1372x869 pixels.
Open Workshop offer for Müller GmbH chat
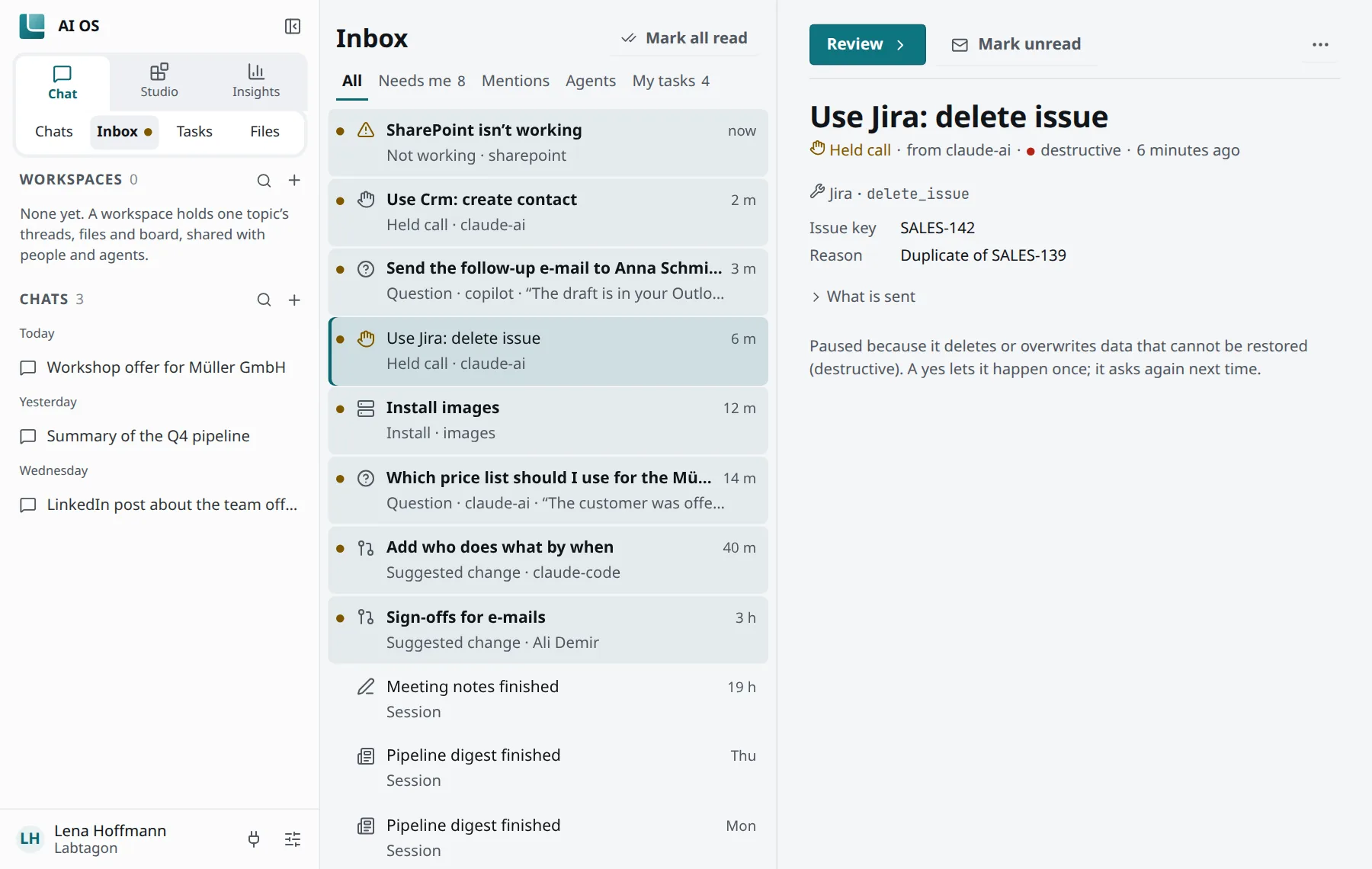159,367
